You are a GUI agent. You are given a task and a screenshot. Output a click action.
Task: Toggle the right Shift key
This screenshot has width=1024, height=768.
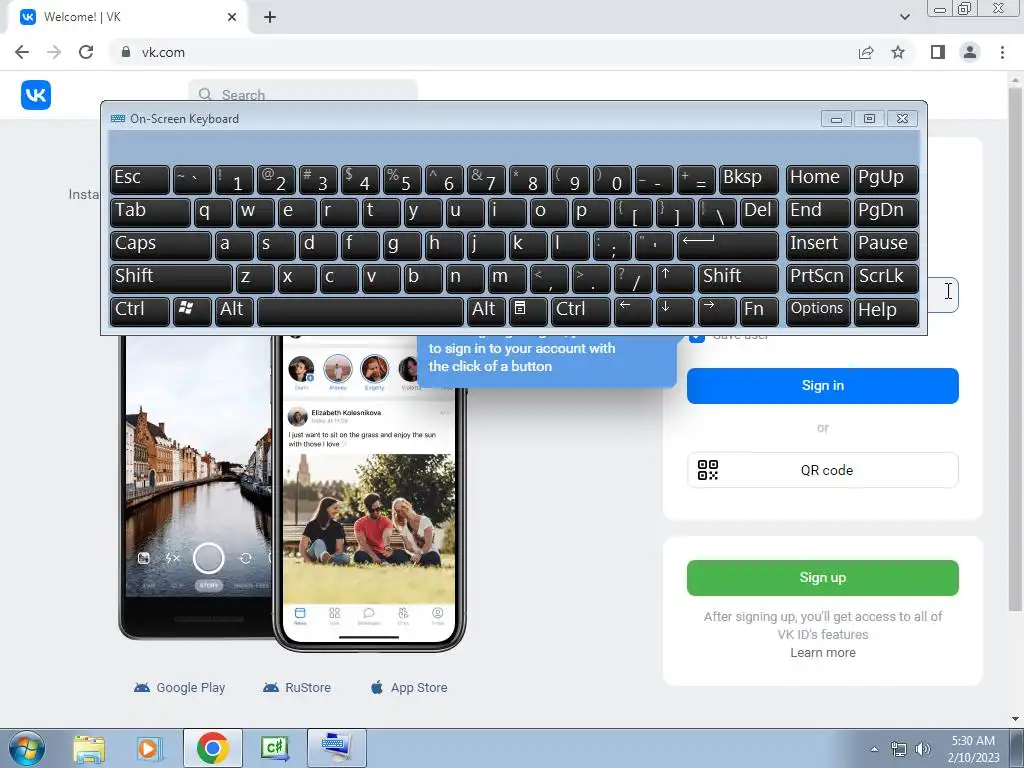click(x=738, y=278)
